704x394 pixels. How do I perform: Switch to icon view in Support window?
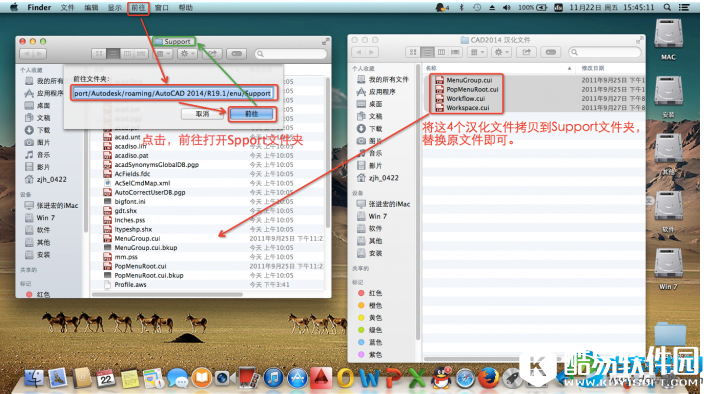click(x=99, y=54)
